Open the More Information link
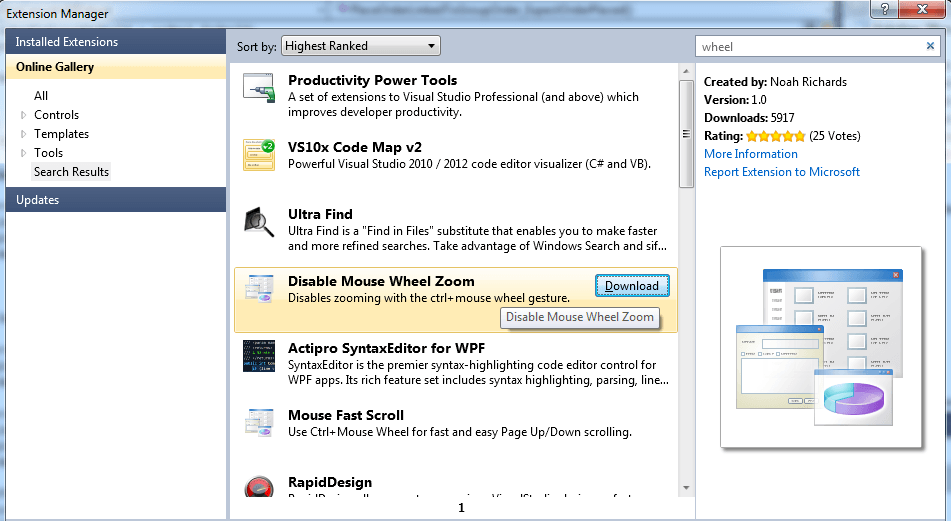Image resolution: width=951 pixels, height=521 pixels. (x=751, y=154)
